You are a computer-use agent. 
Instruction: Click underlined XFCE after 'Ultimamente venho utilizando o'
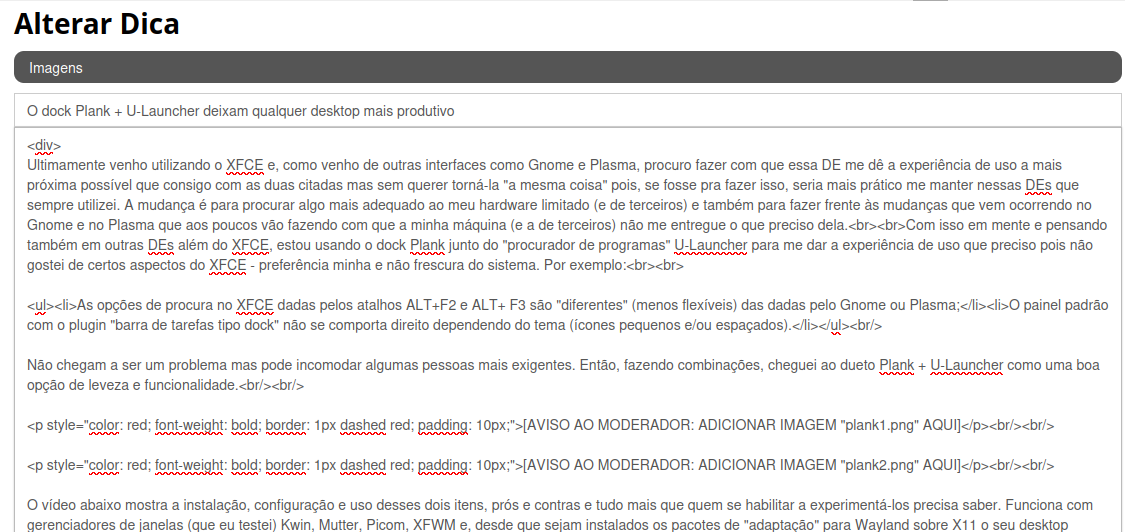[244, 165]
